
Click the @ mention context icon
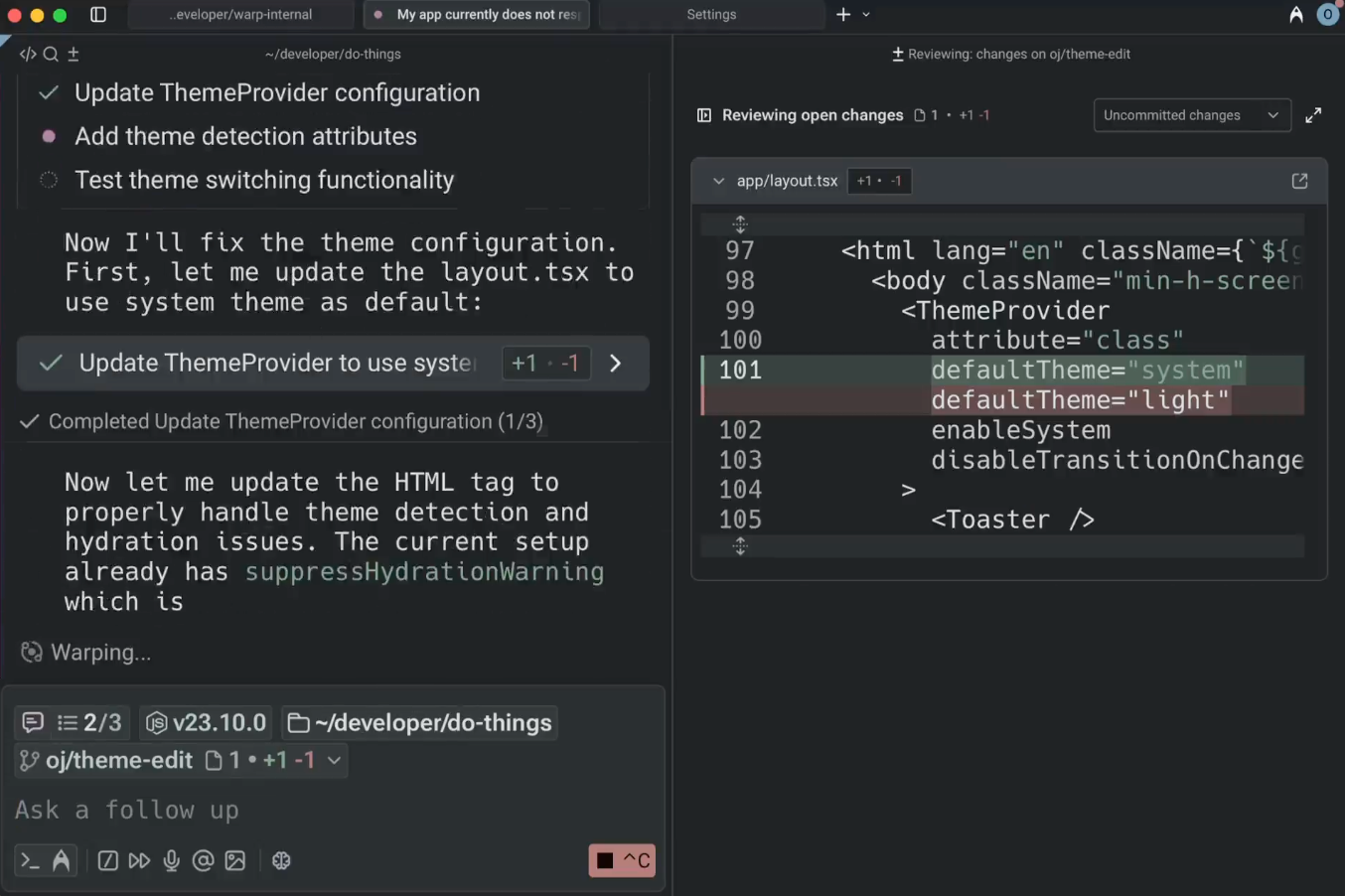pyautogui.click(x=203, y=860)
